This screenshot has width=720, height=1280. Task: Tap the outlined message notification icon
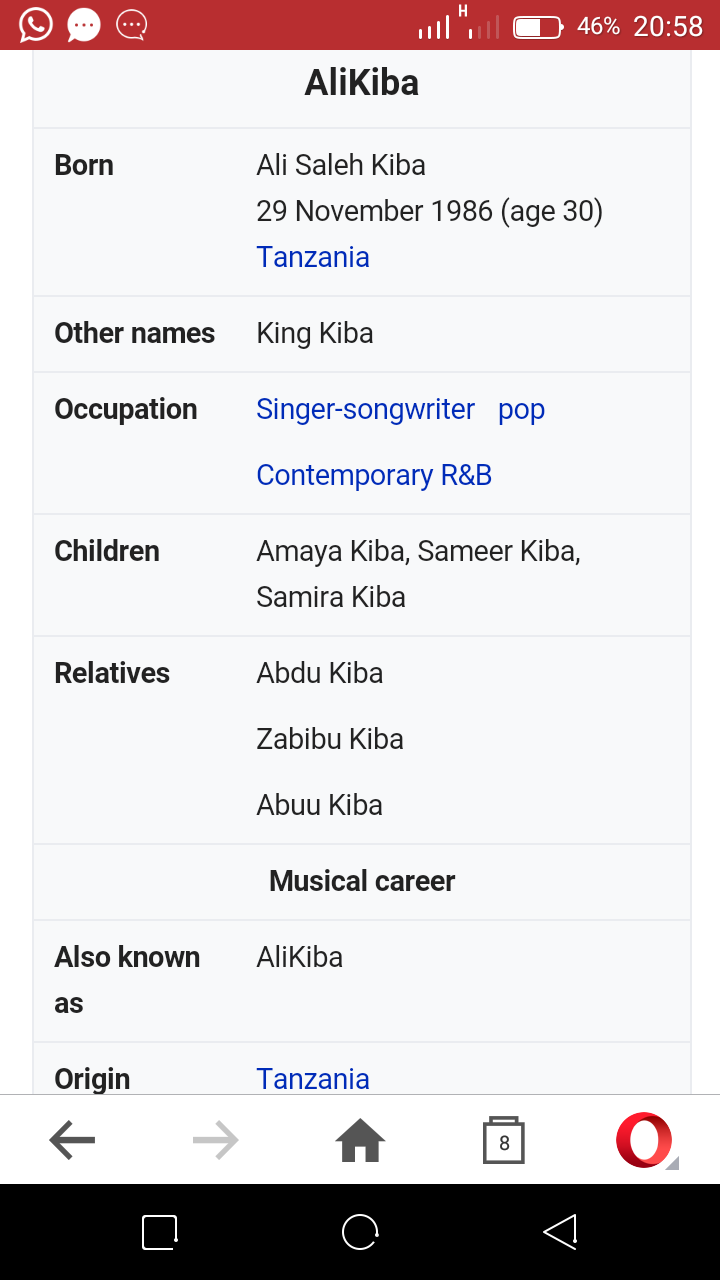(131, 25)
